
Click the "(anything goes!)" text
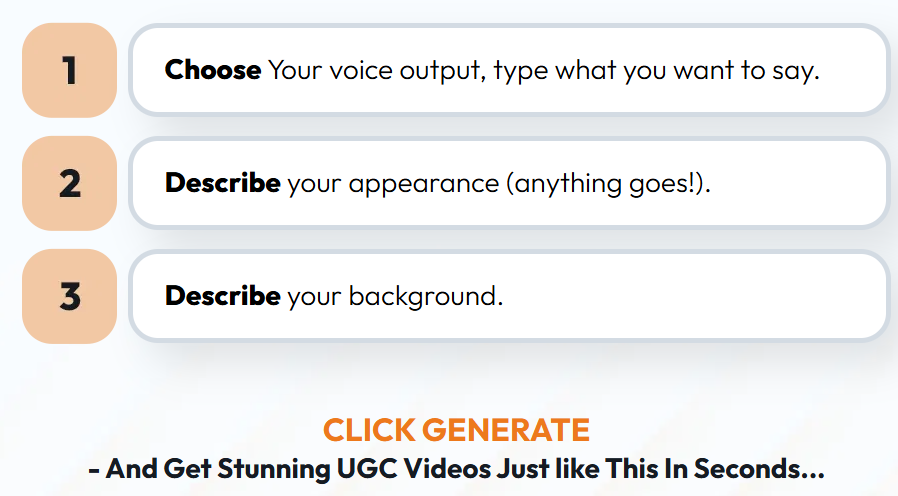tap(612, 184)
